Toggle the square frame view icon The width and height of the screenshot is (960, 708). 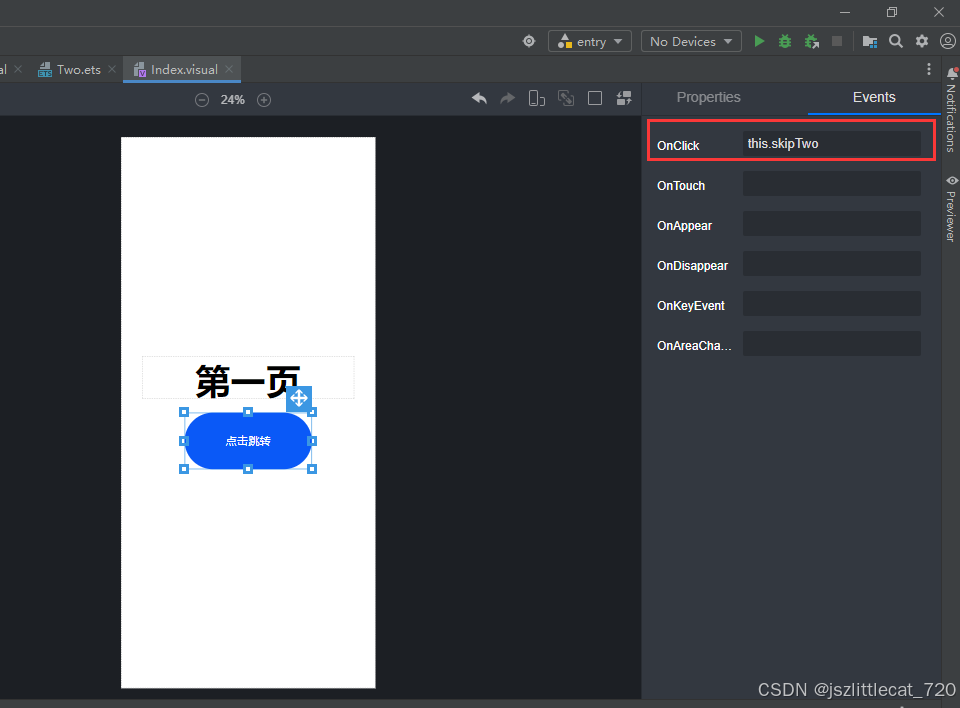tap(595, 98)
